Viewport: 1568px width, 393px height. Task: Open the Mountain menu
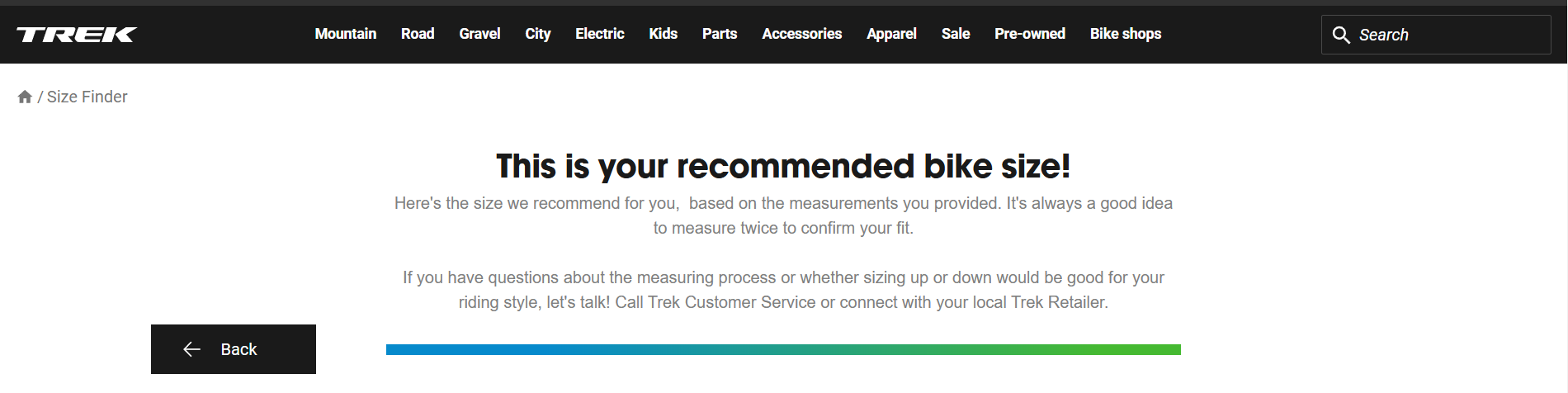click(x=345, y=34)
